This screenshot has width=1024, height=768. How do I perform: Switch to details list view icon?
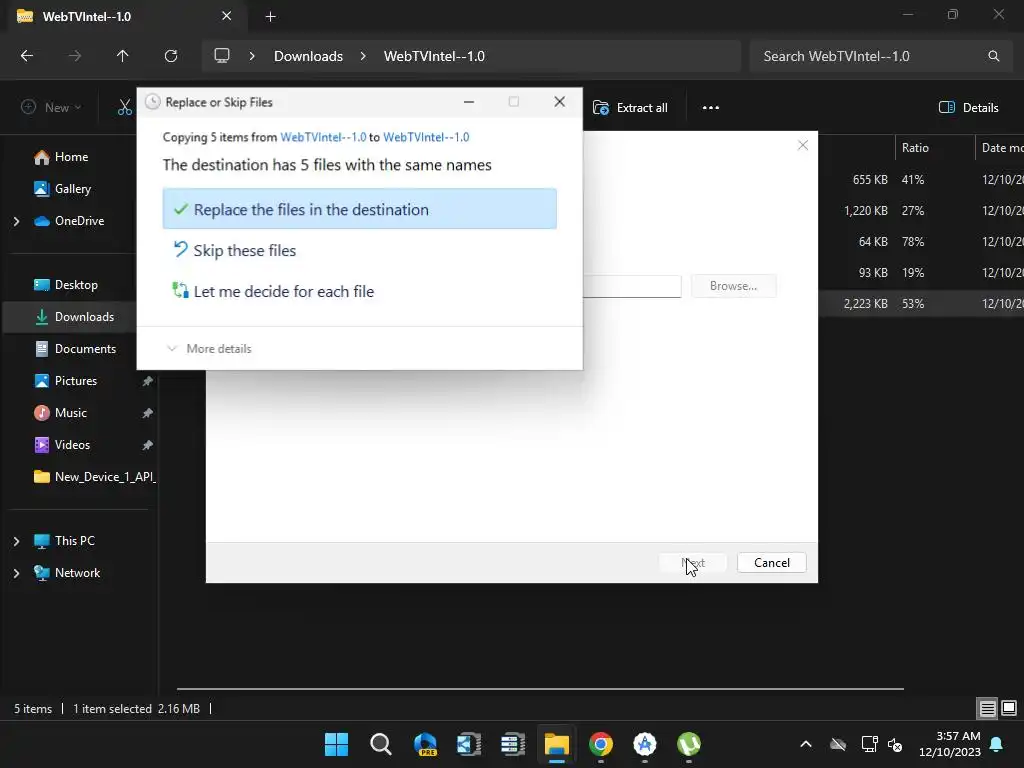[x=987, y=708]
